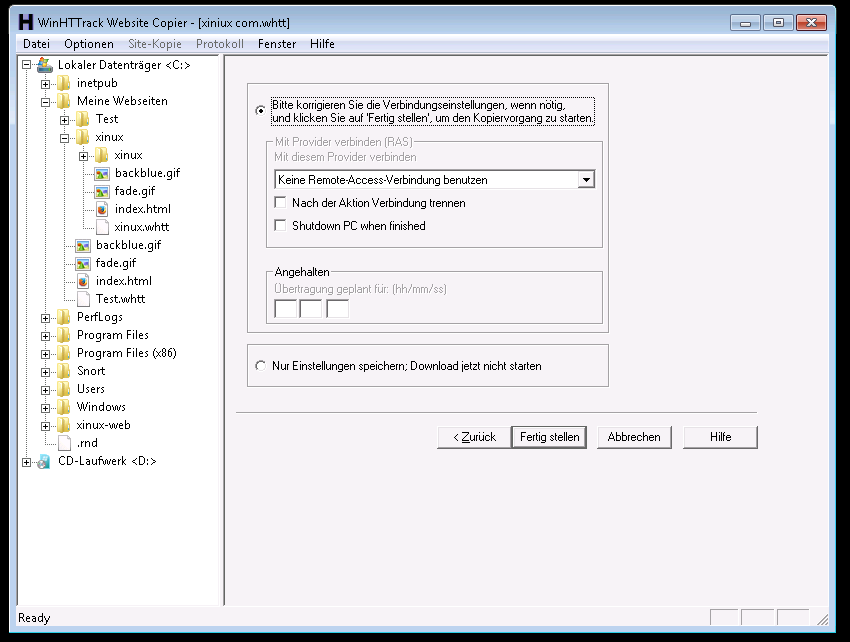Select the Test.whtt file icon

point(83,299)
